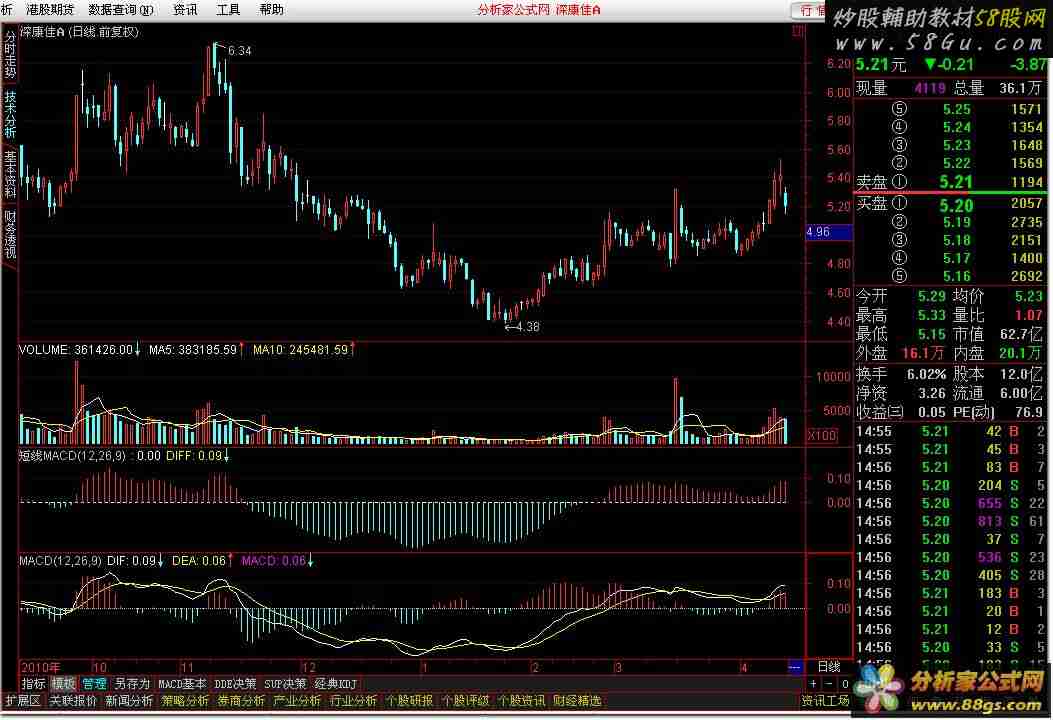Open the 资讯 menu
The height and width of the screenshot is (720, 1053).
(185, 9)
